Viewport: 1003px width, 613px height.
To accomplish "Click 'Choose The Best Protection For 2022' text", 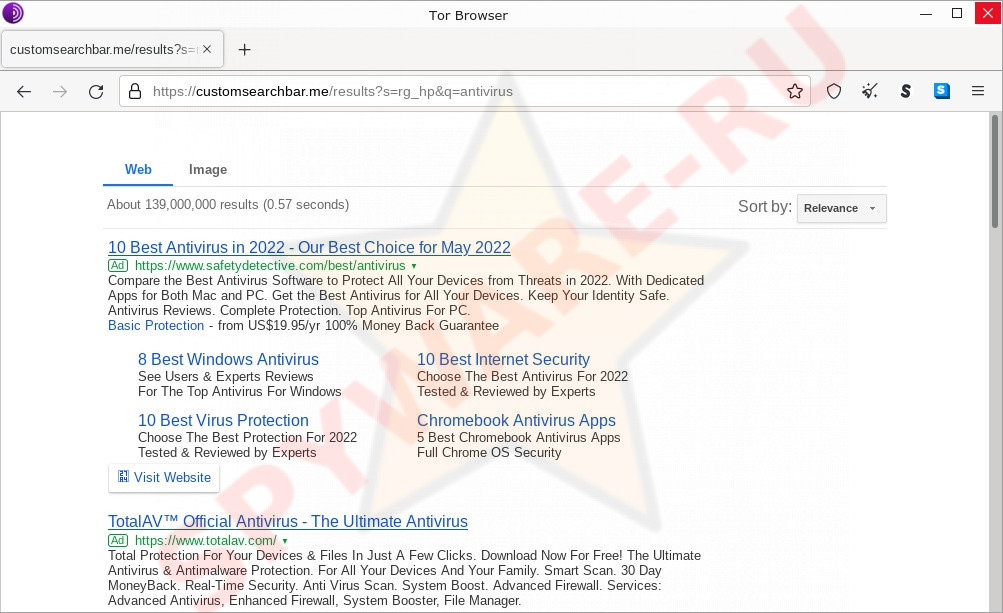I will 248,438.
